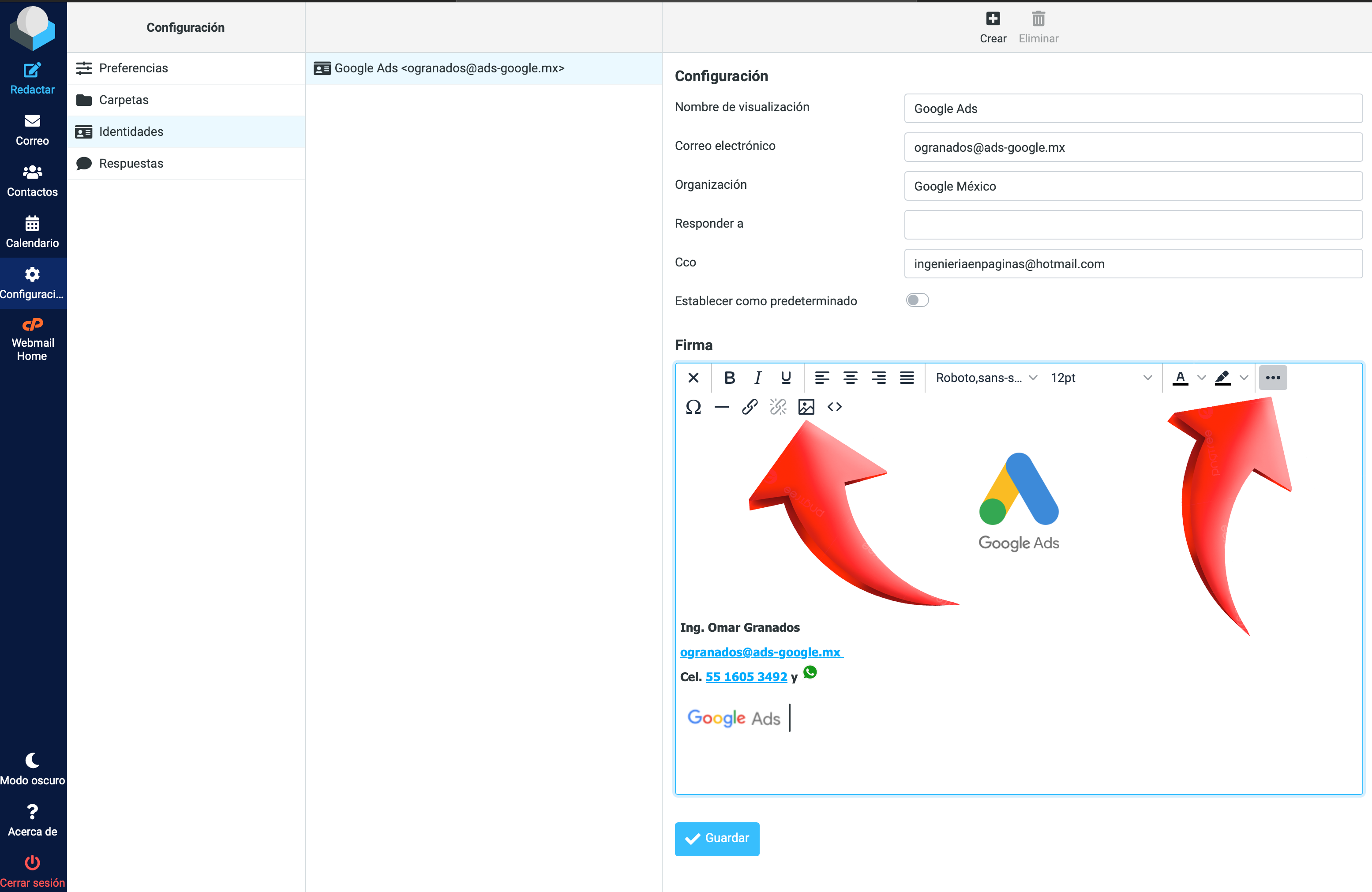Click the highlight background color button
1372x892 pixels.
pyautogui.click(x=1223, y=378)
